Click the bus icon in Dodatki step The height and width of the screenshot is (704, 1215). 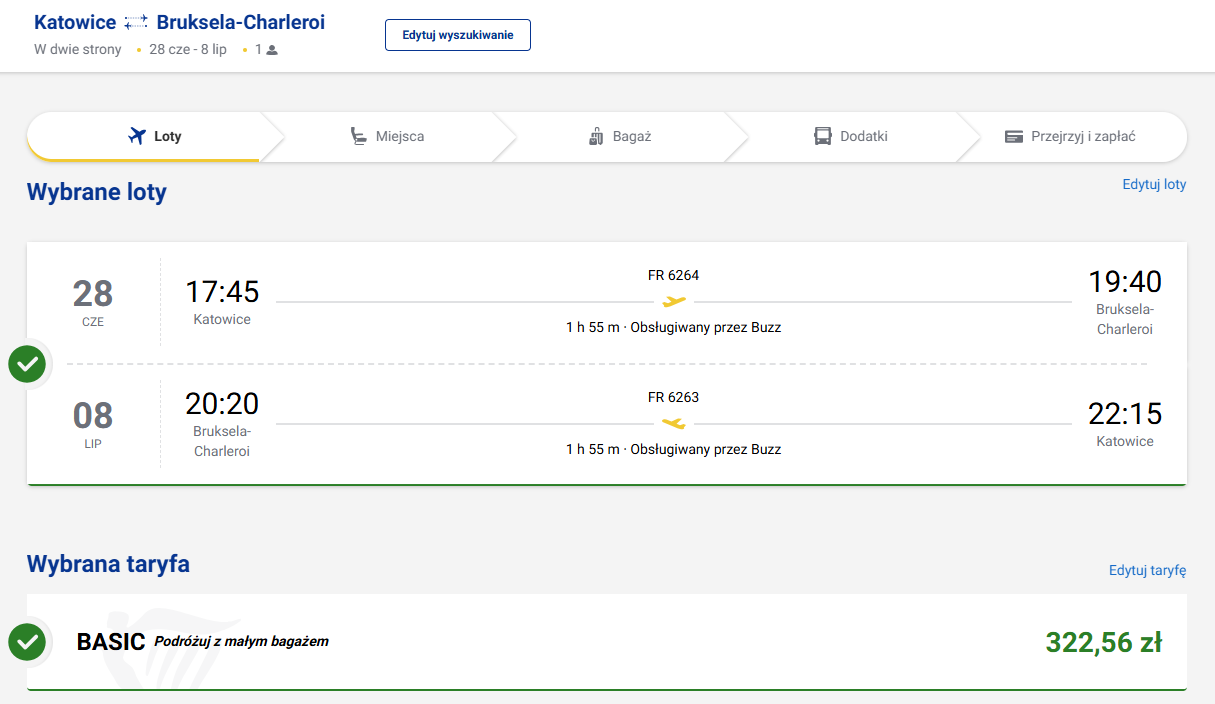[x=823, y=136]
